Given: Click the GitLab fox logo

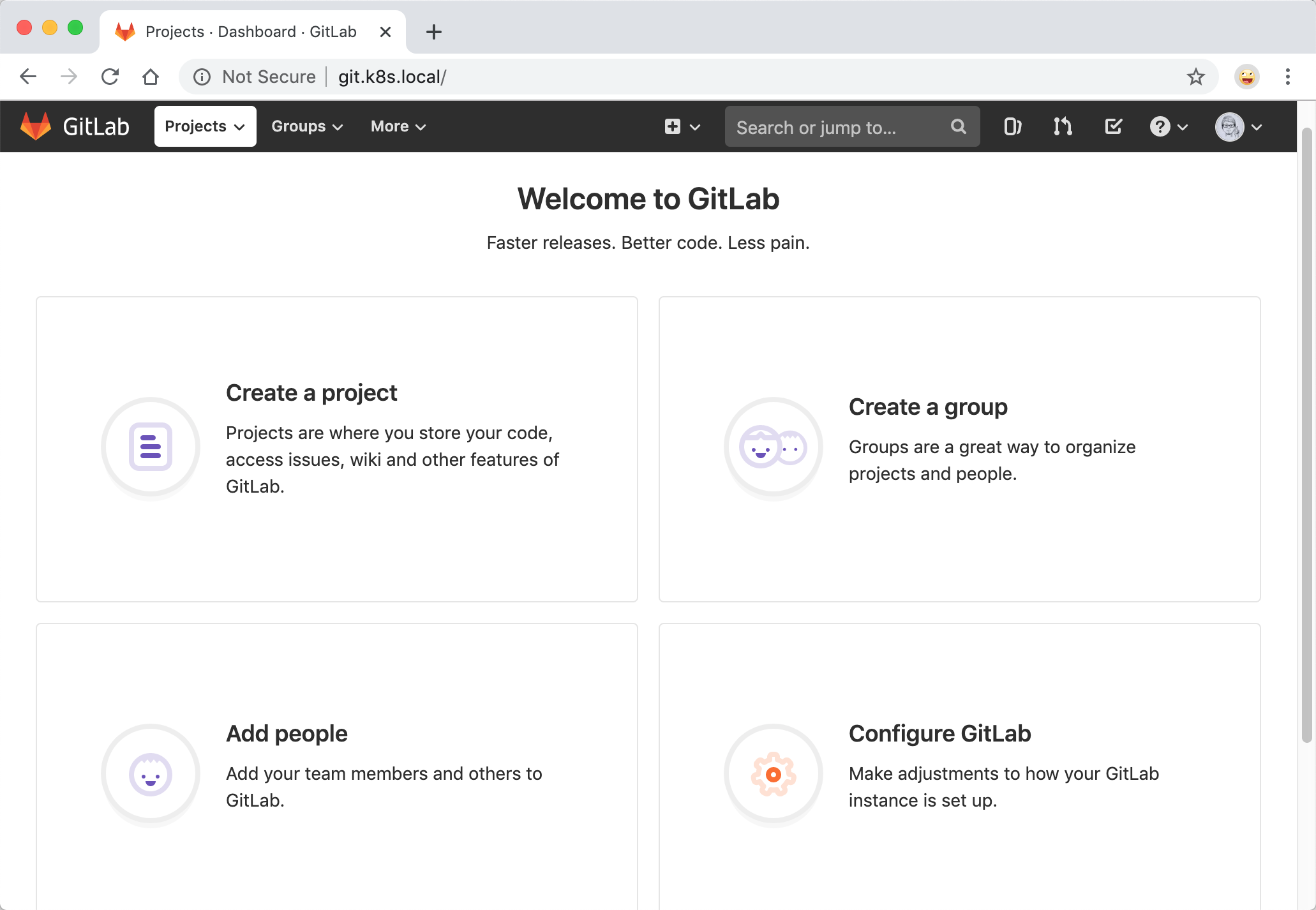Looking at the screenshot, I should click(36, 126).
